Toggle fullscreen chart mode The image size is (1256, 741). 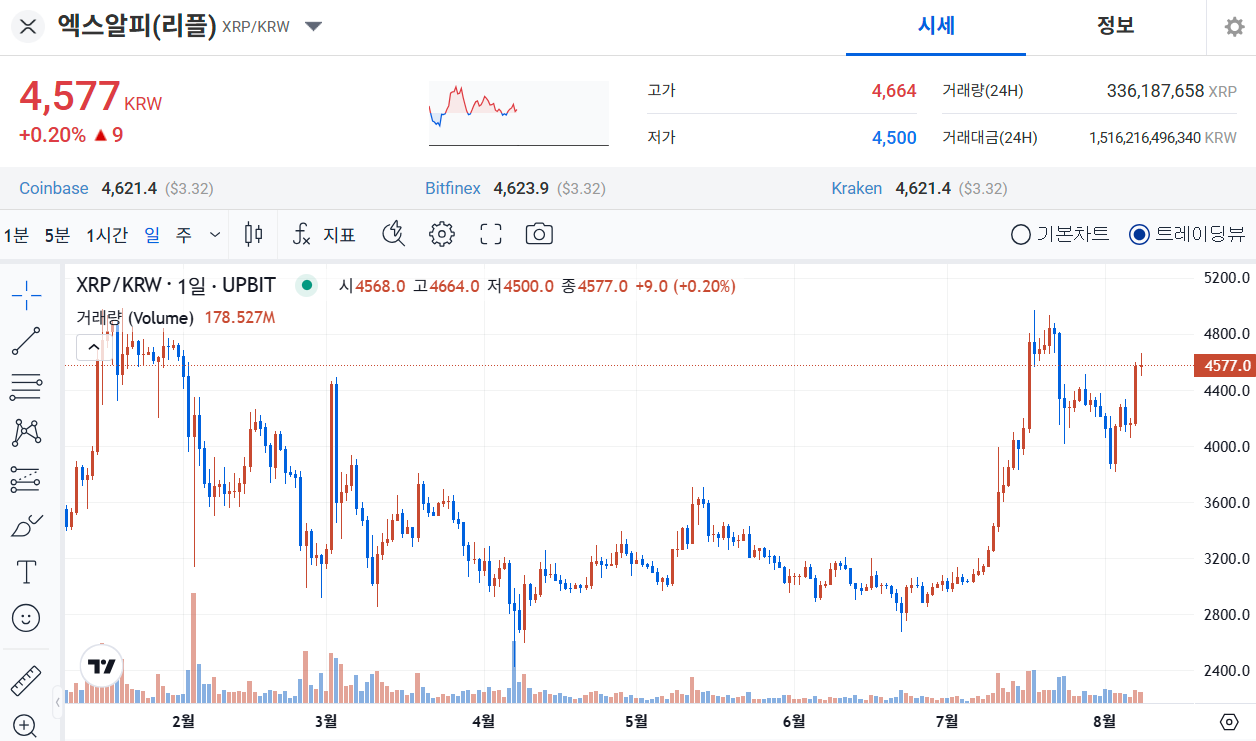pos(490,235)
